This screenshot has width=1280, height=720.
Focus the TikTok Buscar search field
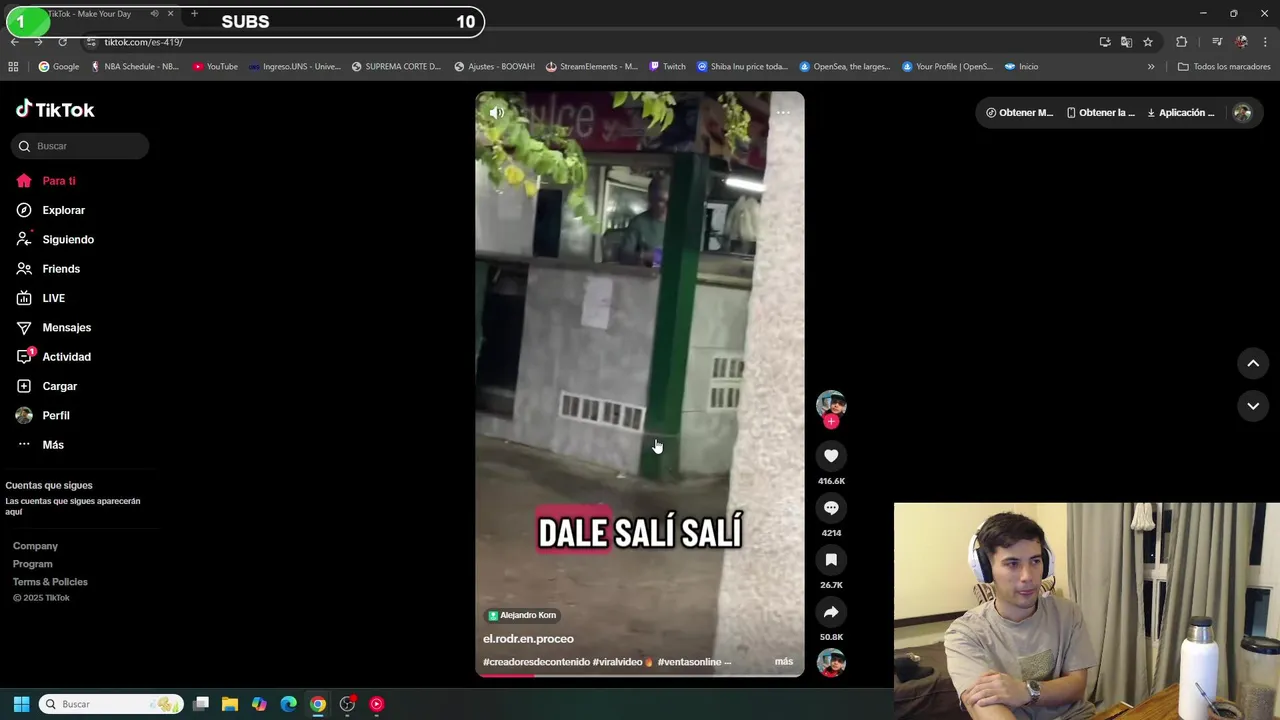coord(80,146)
